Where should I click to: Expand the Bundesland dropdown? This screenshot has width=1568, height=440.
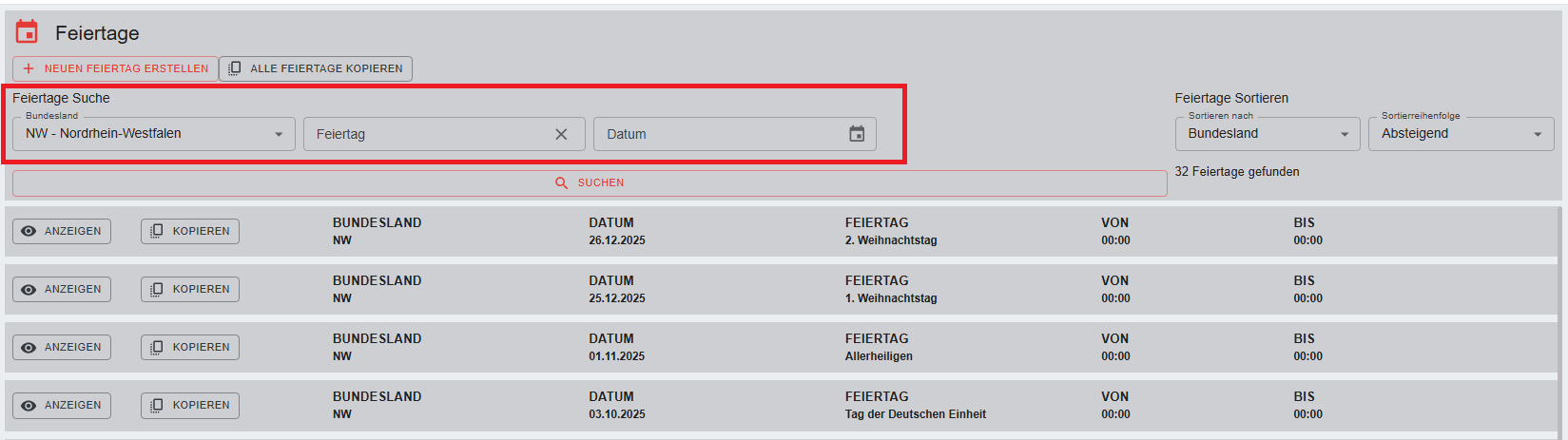point(279,134)
